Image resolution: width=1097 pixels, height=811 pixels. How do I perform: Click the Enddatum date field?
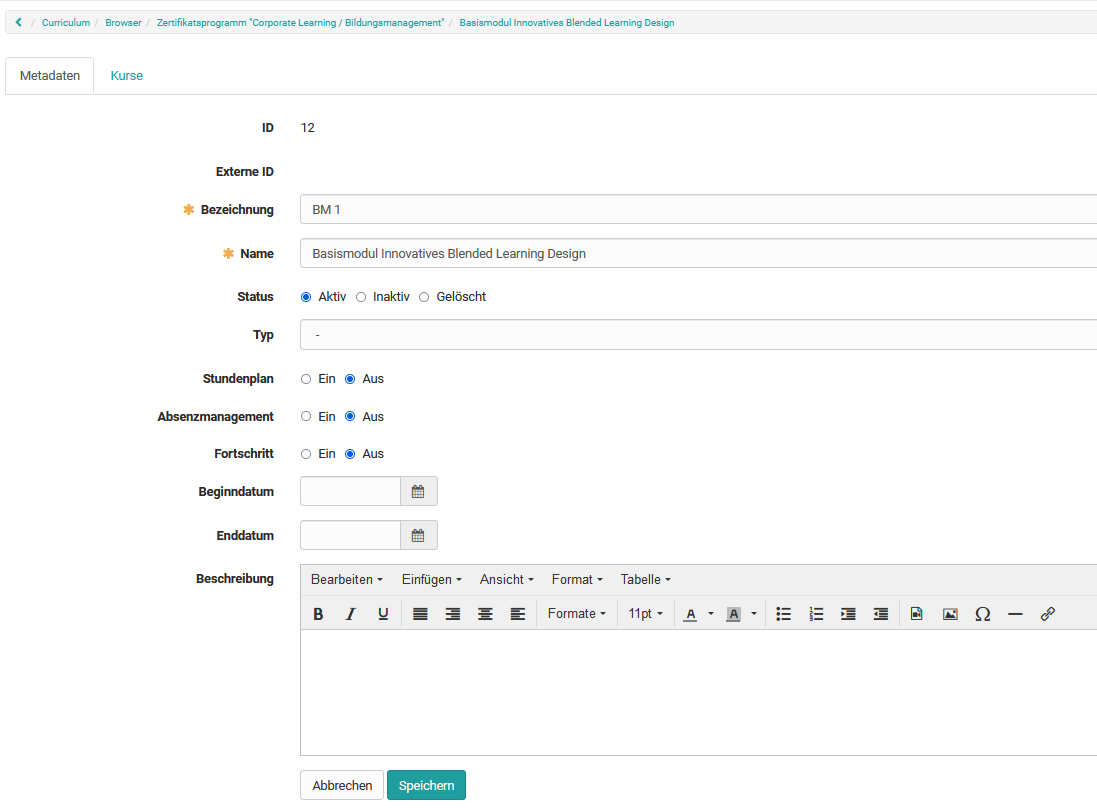click(351, 535)
